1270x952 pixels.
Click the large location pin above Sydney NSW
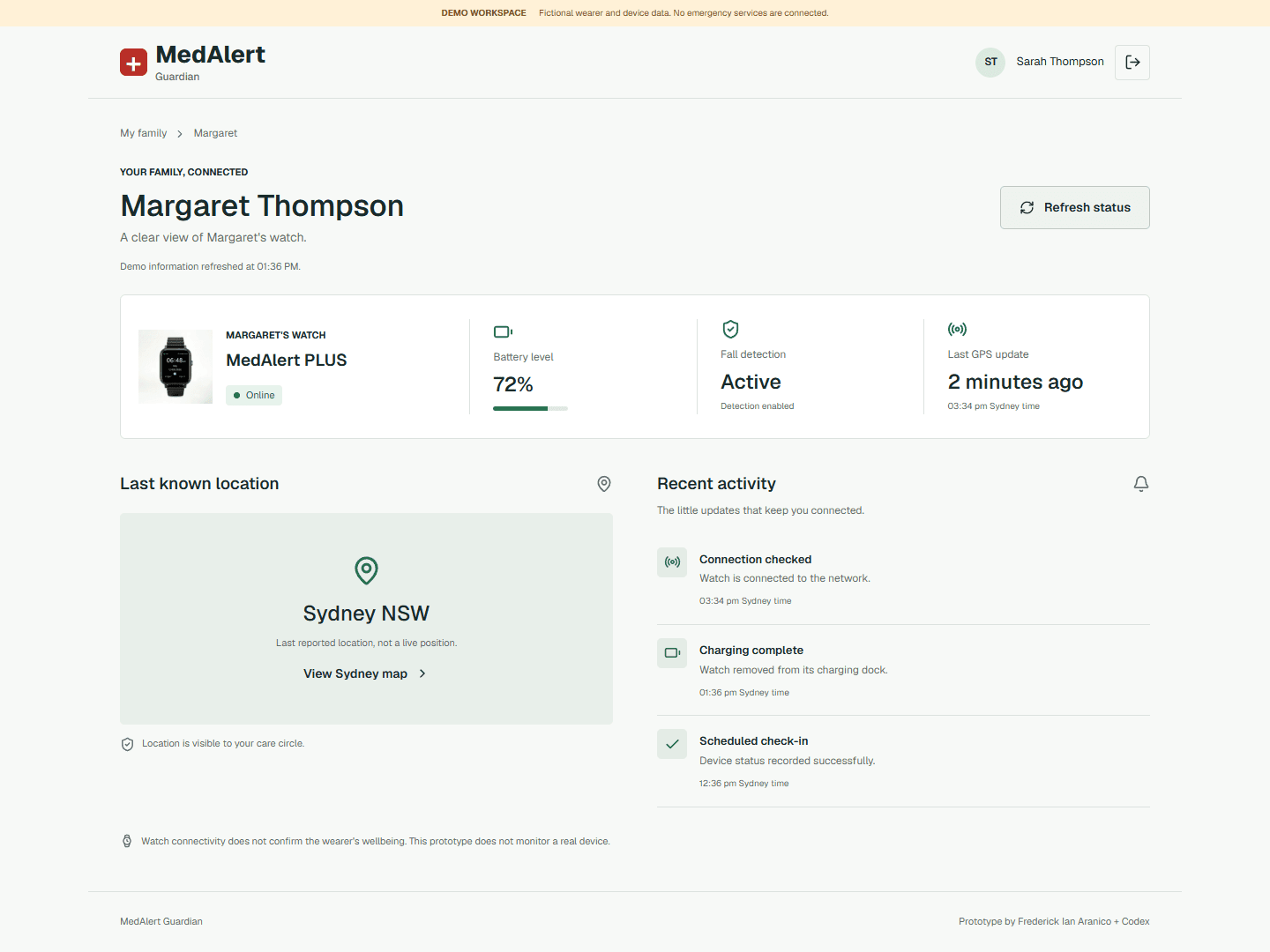click(x=366, y=570)
